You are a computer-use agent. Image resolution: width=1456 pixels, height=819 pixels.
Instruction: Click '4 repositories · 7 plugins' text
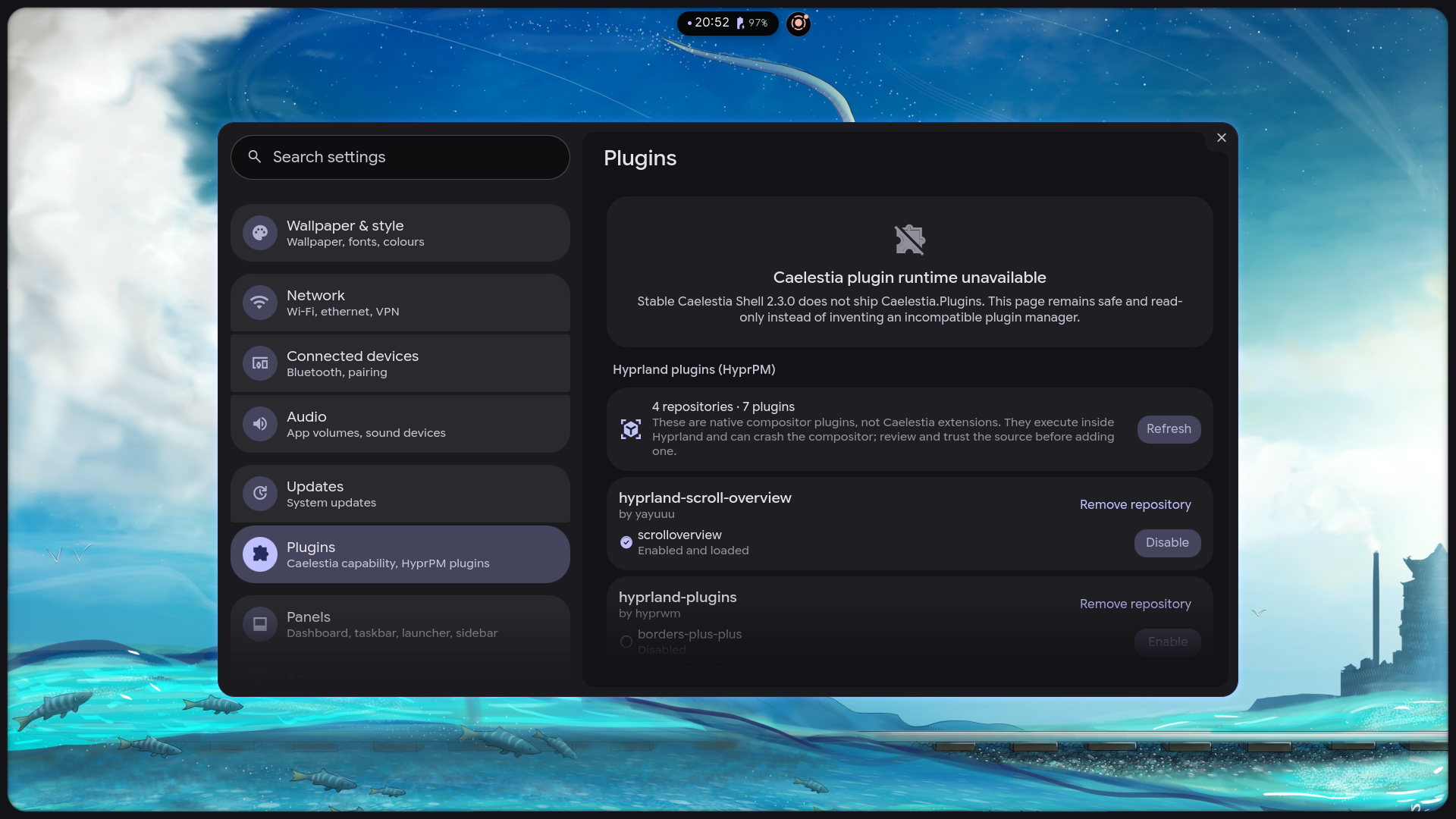pyautogui.click(x=723, y=406)
